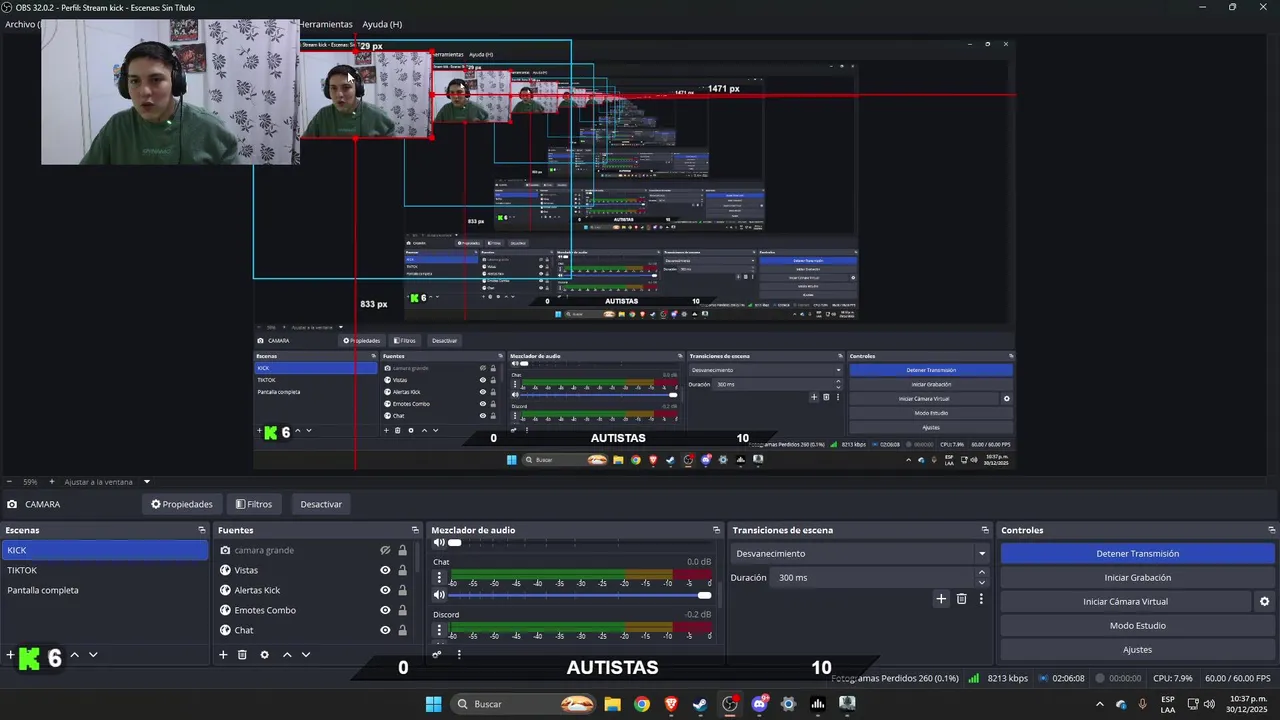
Task: Pop out the Fuentes dock
Action: coord(415,530)
